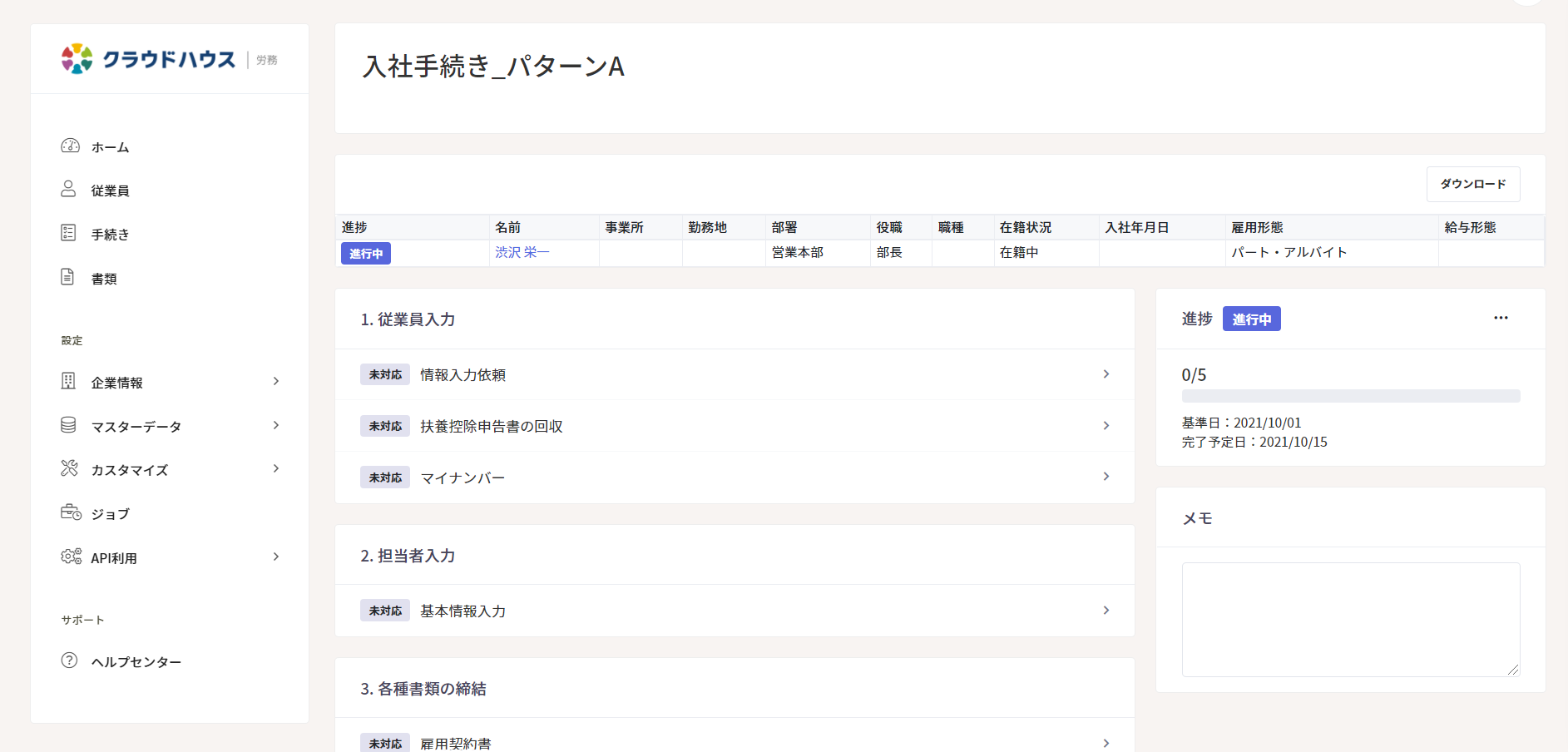Open 情報入力依頼 row chevron

[1106, 374]
